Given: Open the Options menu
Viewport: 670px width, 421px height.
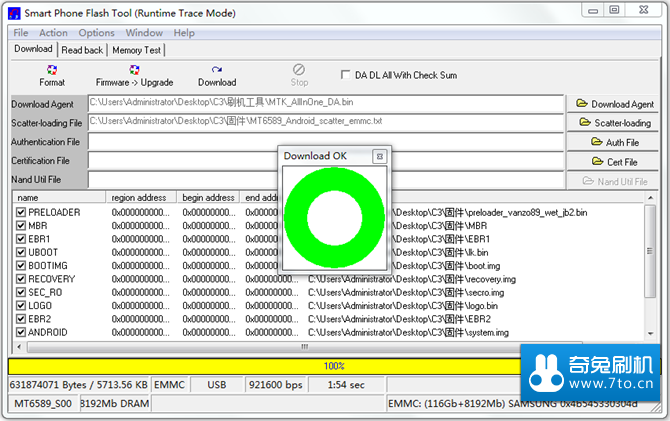Looking at the screenshot, I should click(x=97, y=33).
